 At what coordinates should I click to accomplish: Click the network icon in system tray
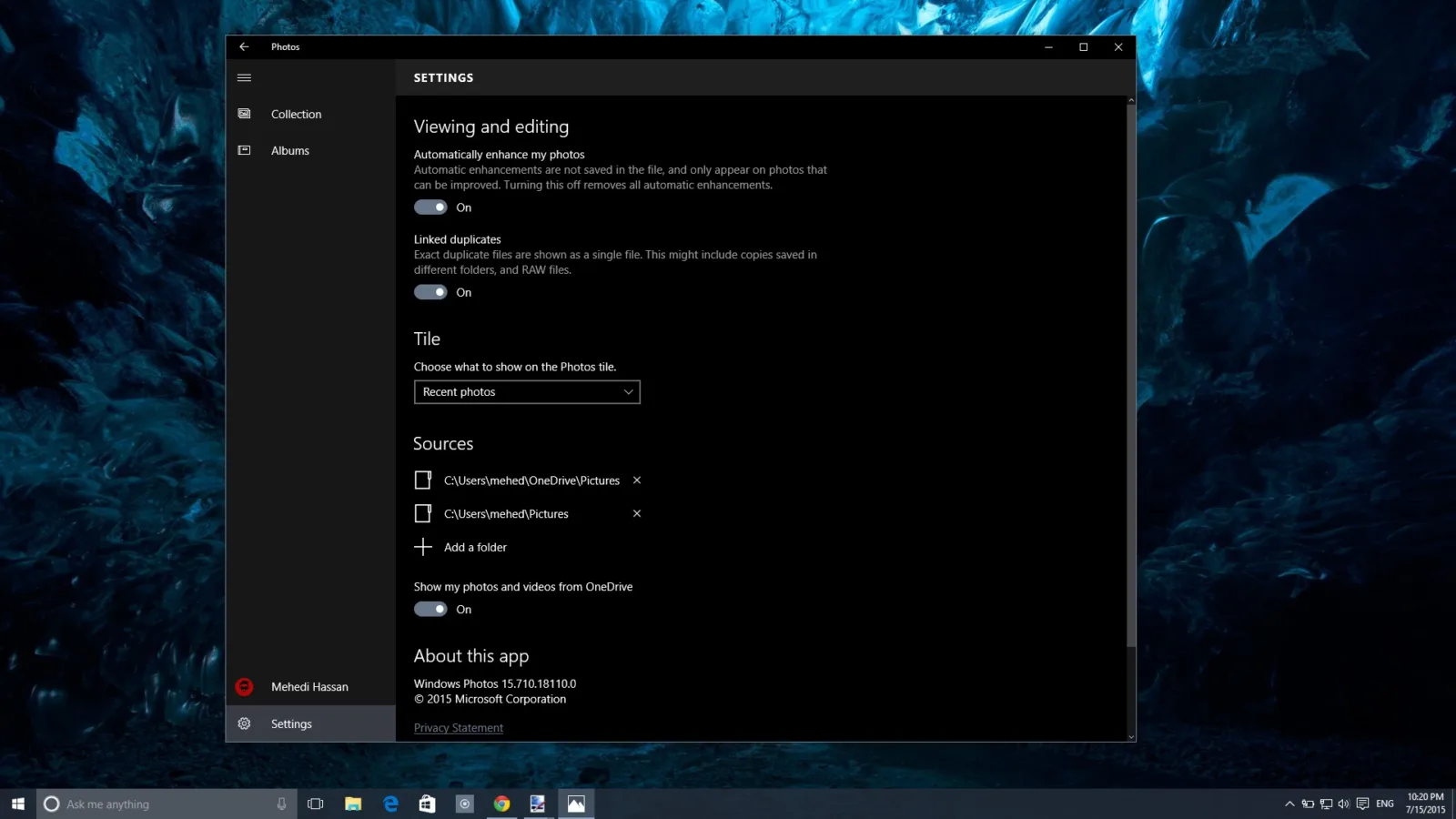[1326, 804]
